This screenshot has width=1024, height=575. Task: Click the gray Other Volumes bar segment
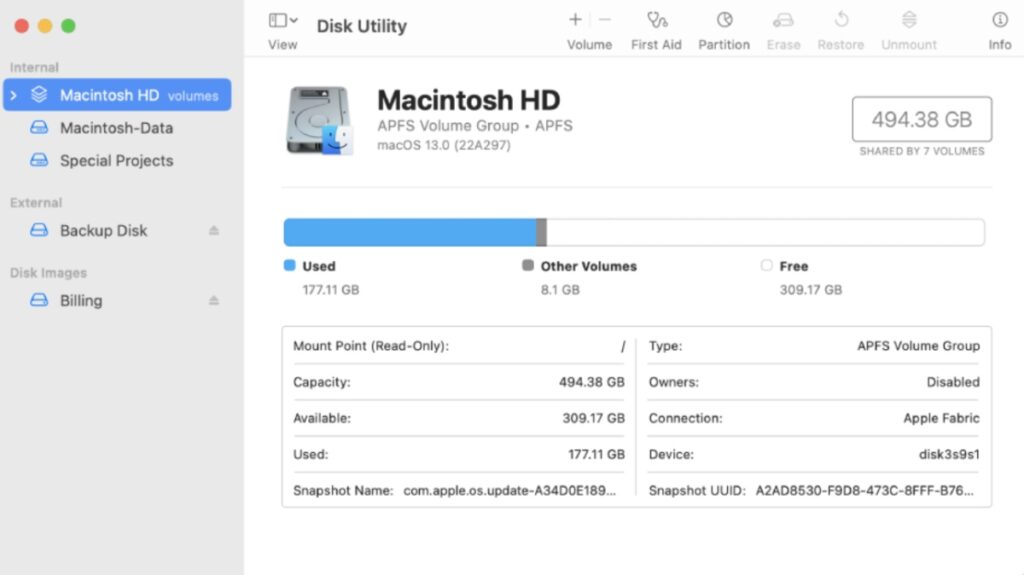click(541, 233)
